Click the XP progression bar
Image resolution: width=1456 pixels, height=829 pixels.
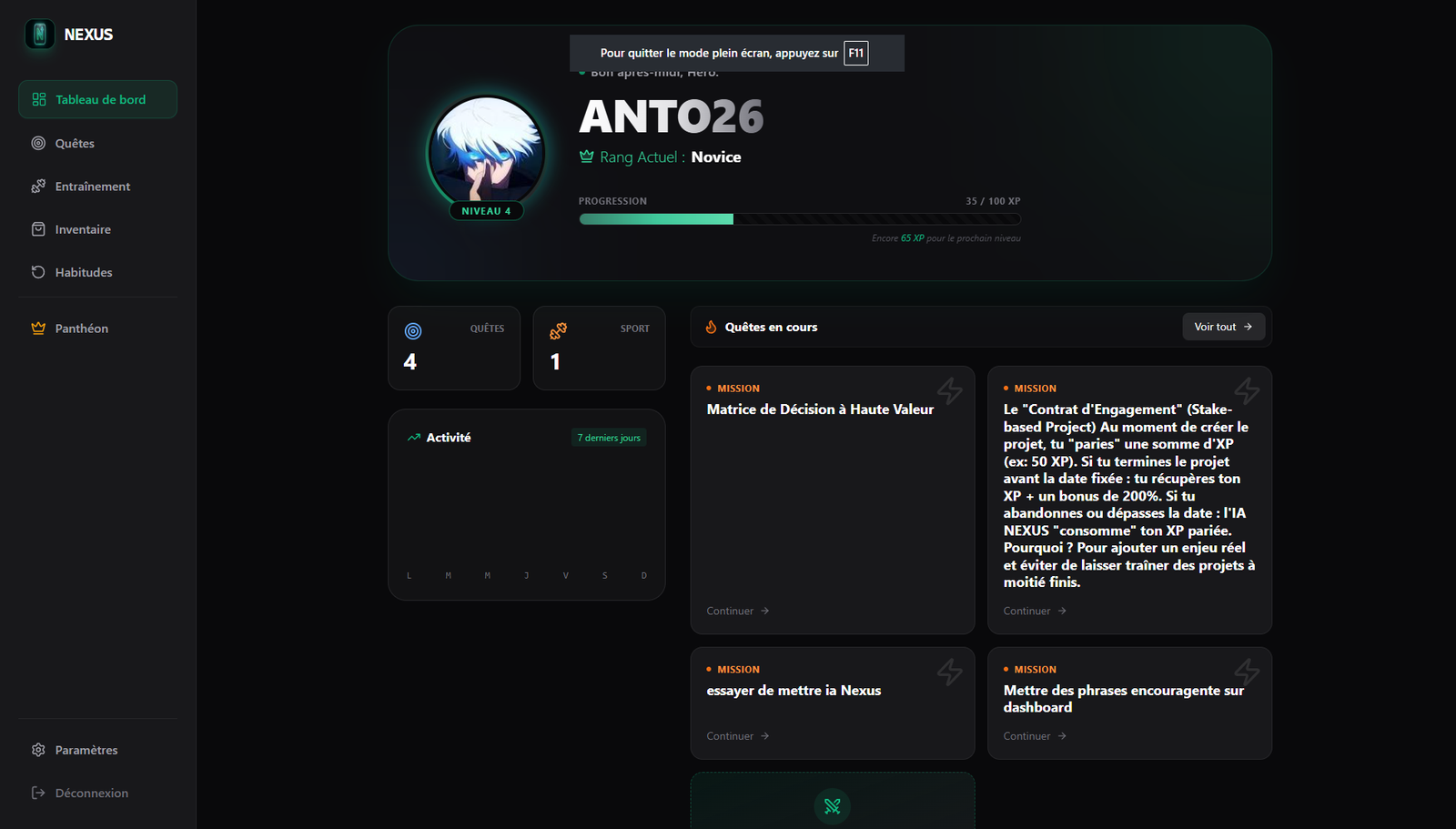click(800, 218)
